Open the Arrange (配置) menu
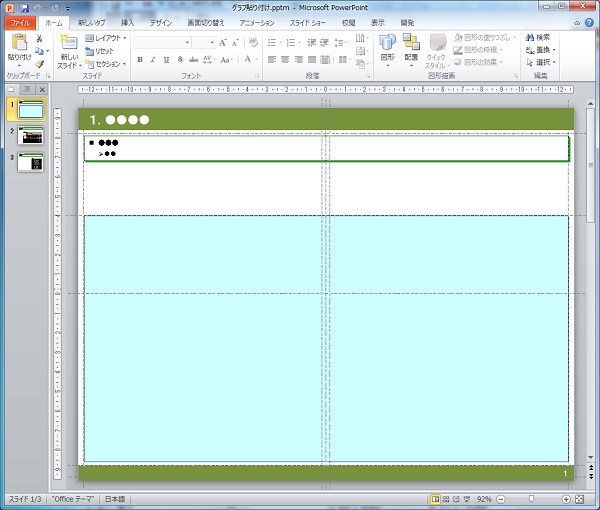 pos(411,49)
